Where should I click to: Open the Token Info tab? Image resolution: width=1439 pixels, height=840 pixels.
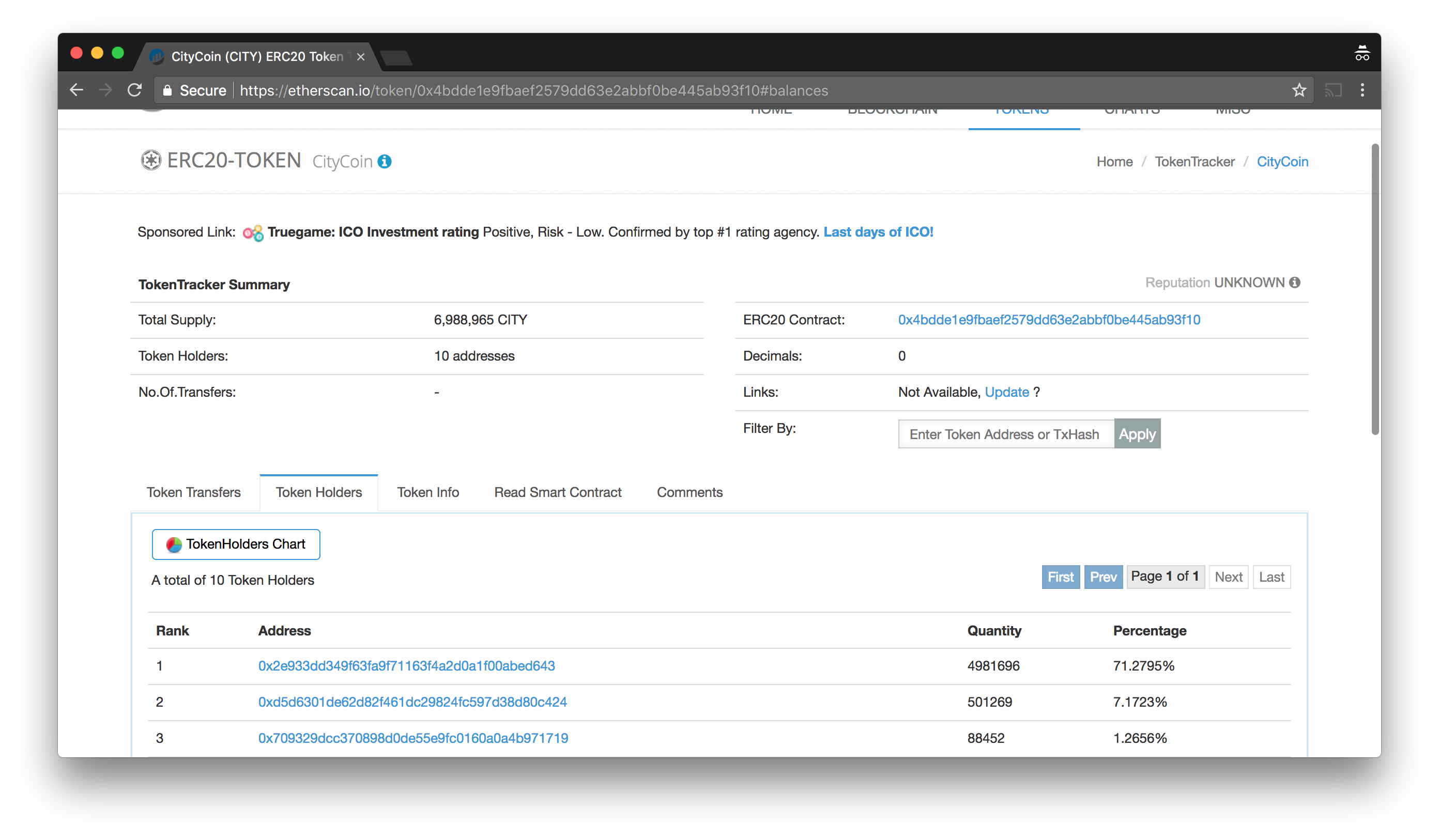click(427, 492)
